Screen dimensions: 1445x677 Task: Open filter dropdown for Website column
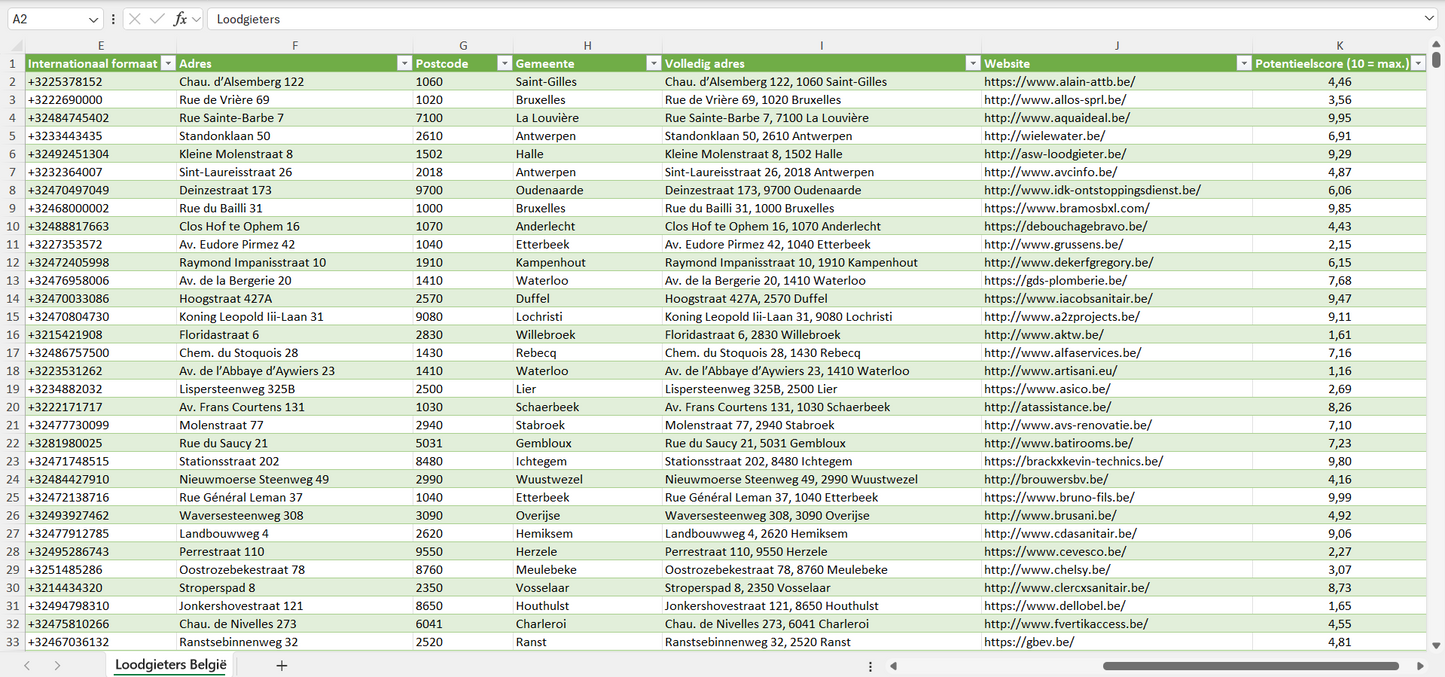tap(1243, 63)
